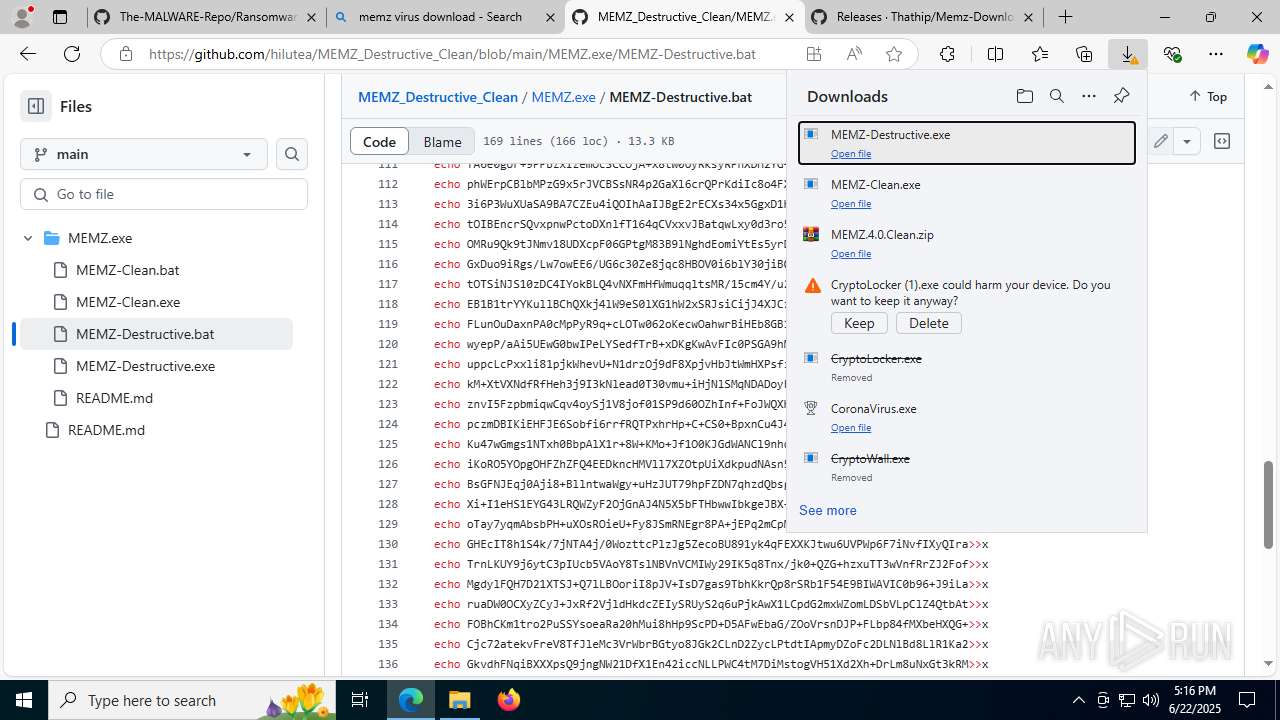Open file link under MEMZ-Destructive.exe
The height and width of the screenshot is (720, 1280).
coord(850,154)
